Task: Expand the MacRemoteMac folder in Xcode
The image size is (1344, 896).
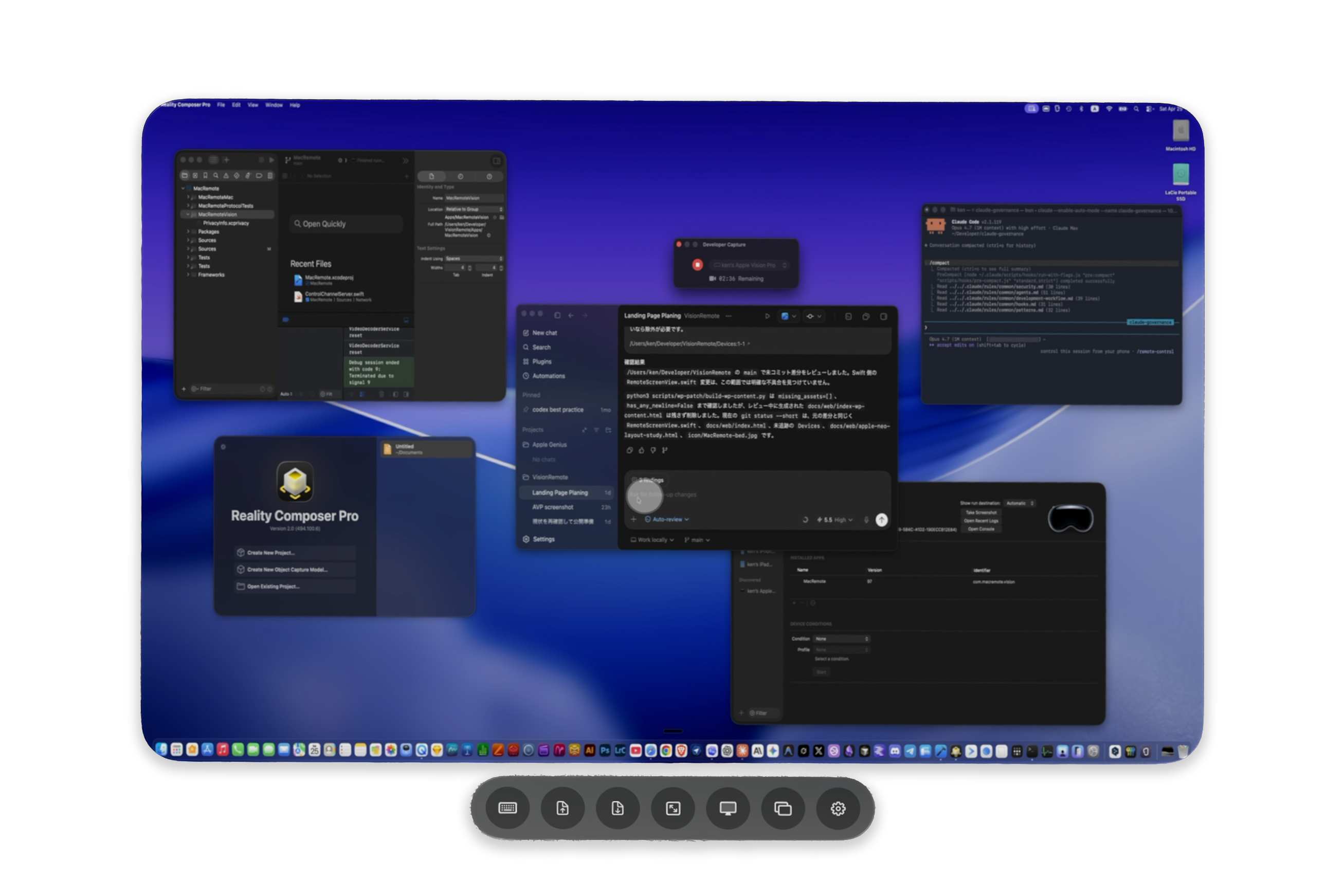Action: point(188,197)
